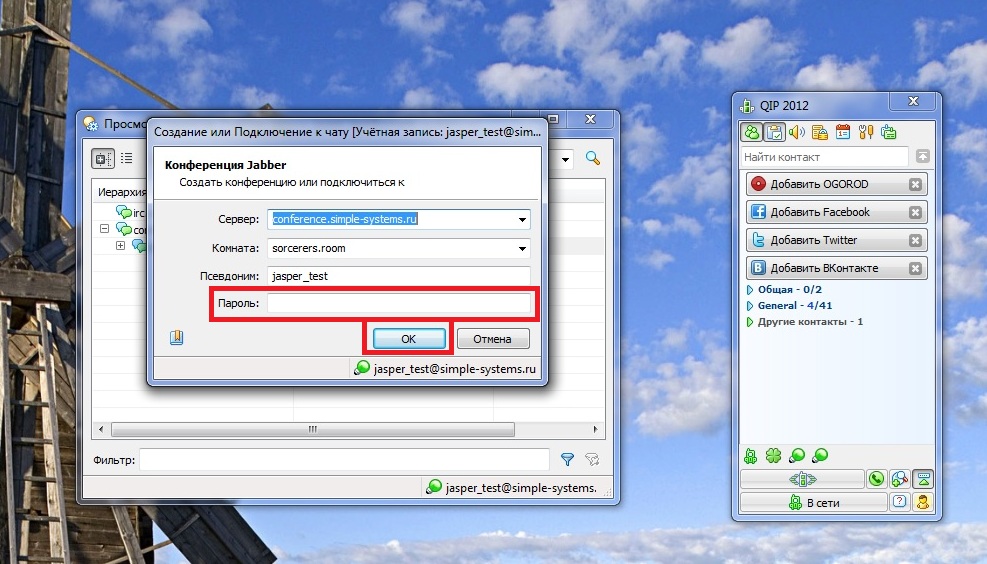The image size is (987, 564).
Task: Dismiss the Добавить Twitter banner
Action: coord(915,240)
